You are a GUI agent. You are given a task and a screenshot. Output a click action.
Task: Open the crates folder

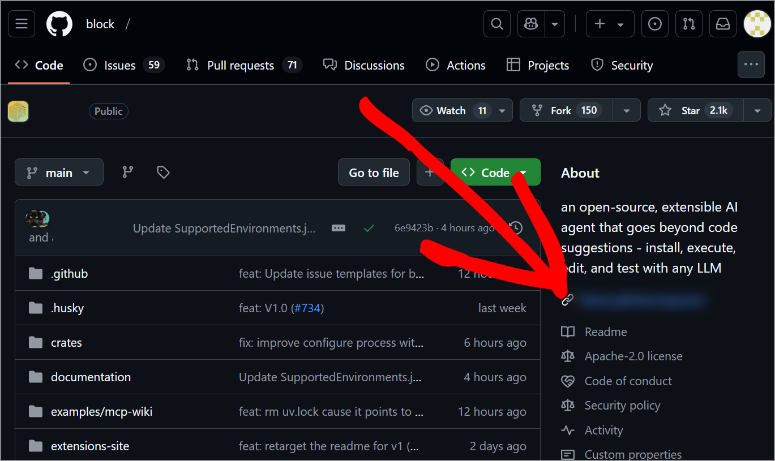(66, 342)
